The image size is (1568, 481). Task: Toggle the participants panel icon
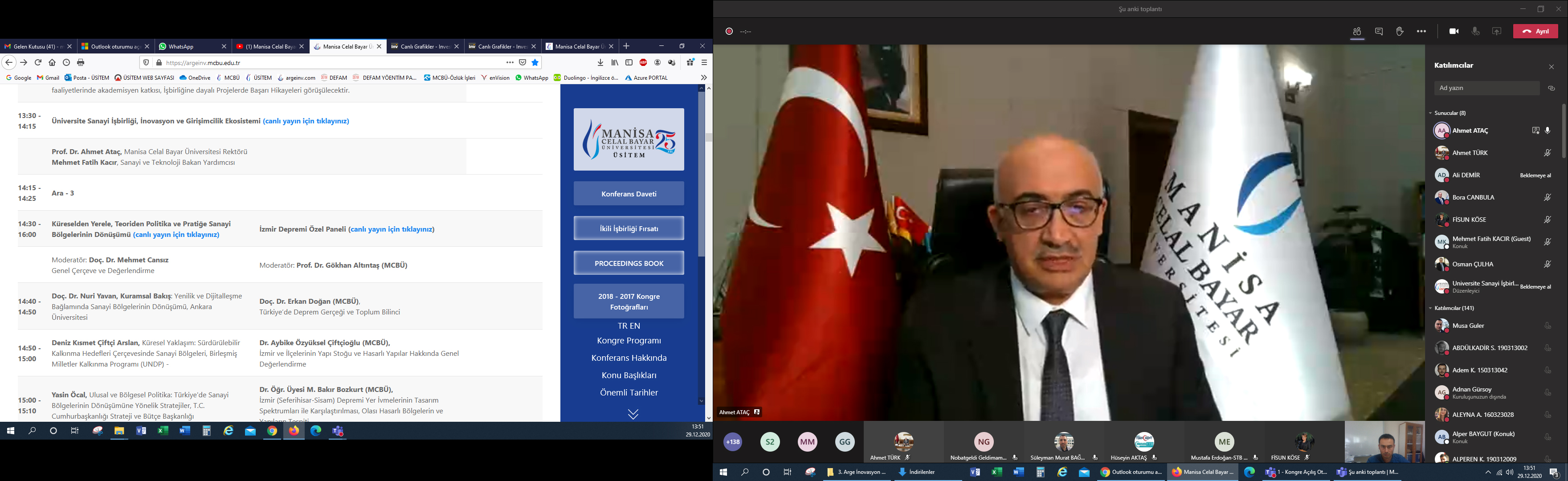tap(1357, 32)
